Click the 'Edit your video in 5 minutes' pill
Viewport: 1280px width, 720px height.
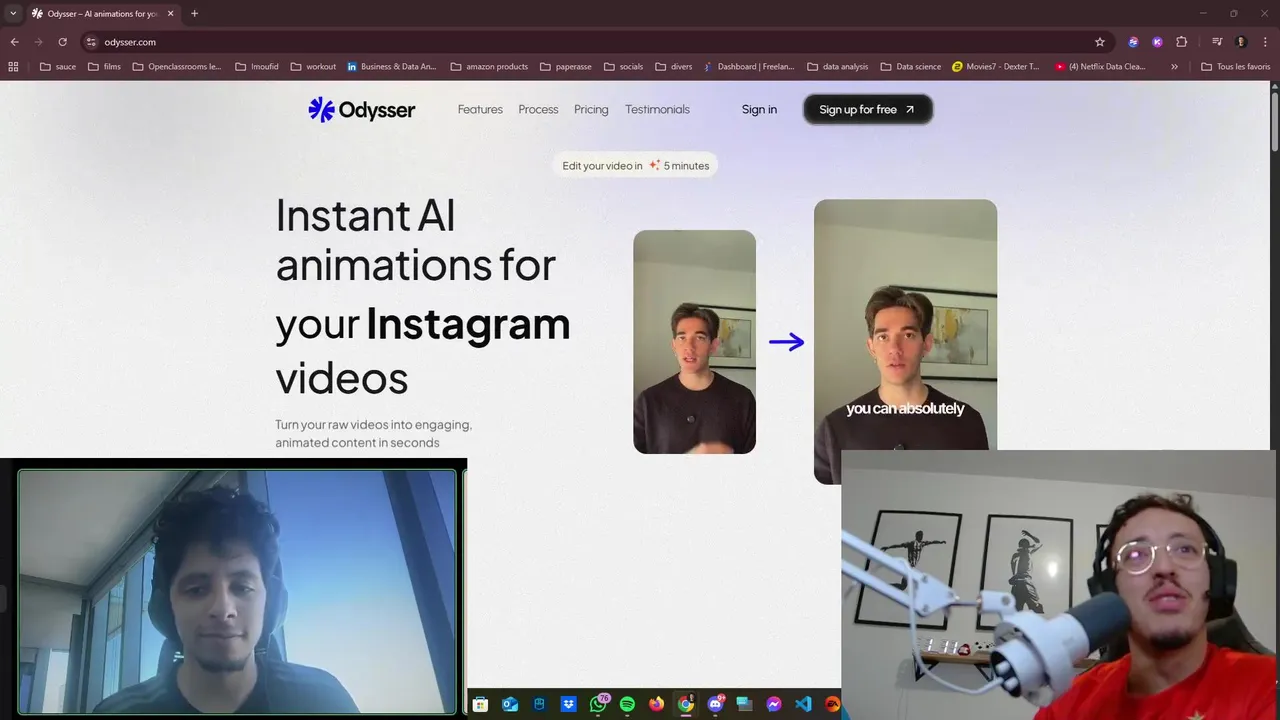(x=635, y=166)
